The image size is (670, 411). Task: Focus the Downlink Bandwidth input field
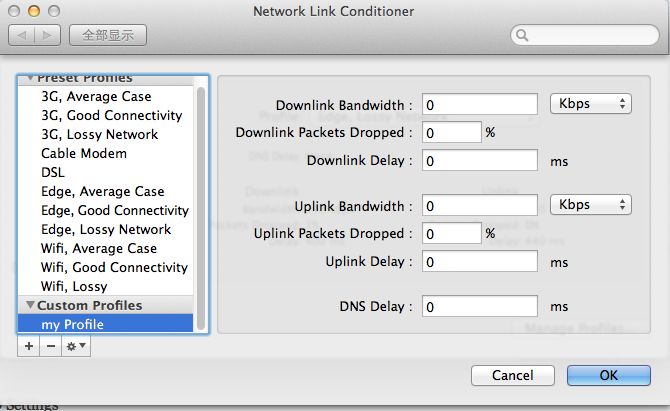pos(480,105)
